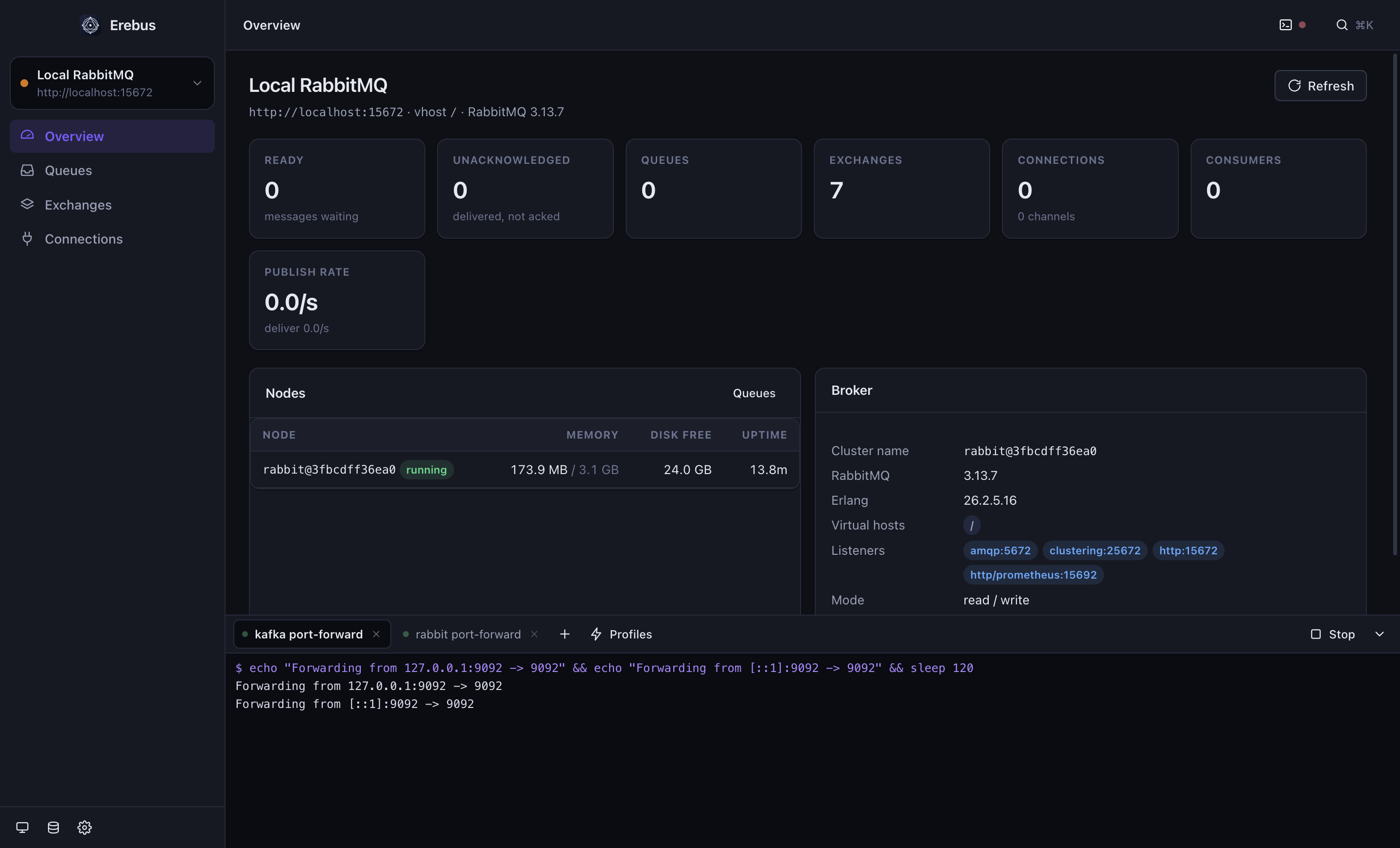Click the Refresh circular arrow icon
1400x848 pixels.
click(x=1295, y=86)
